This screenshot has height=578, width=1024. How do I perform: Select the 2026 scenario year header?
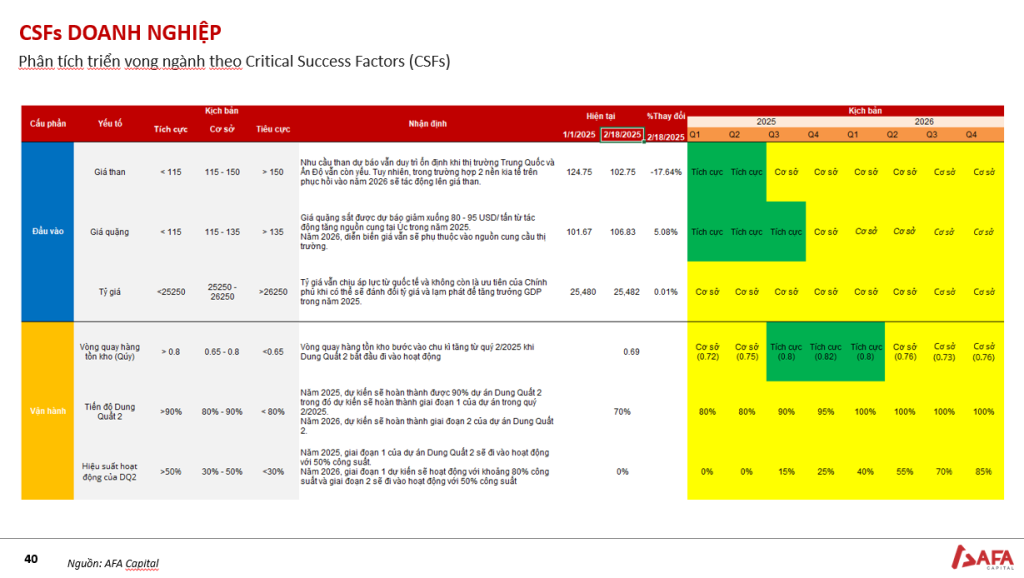tap(924, 121)
